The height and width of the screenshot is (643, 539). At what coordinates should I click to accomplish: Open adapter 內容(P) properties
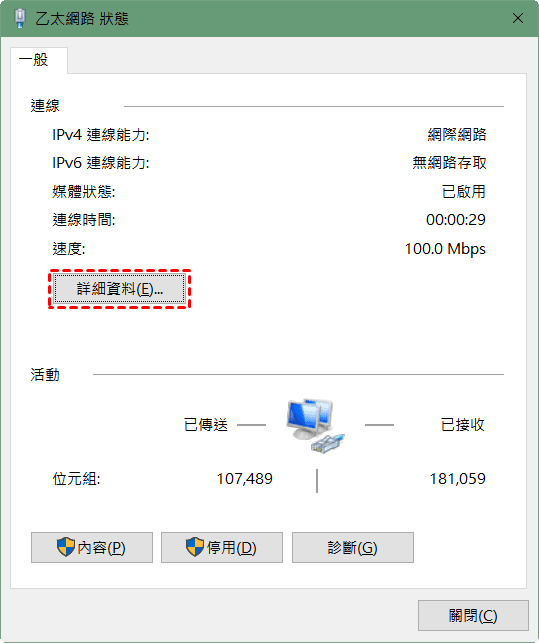point(92,547)
